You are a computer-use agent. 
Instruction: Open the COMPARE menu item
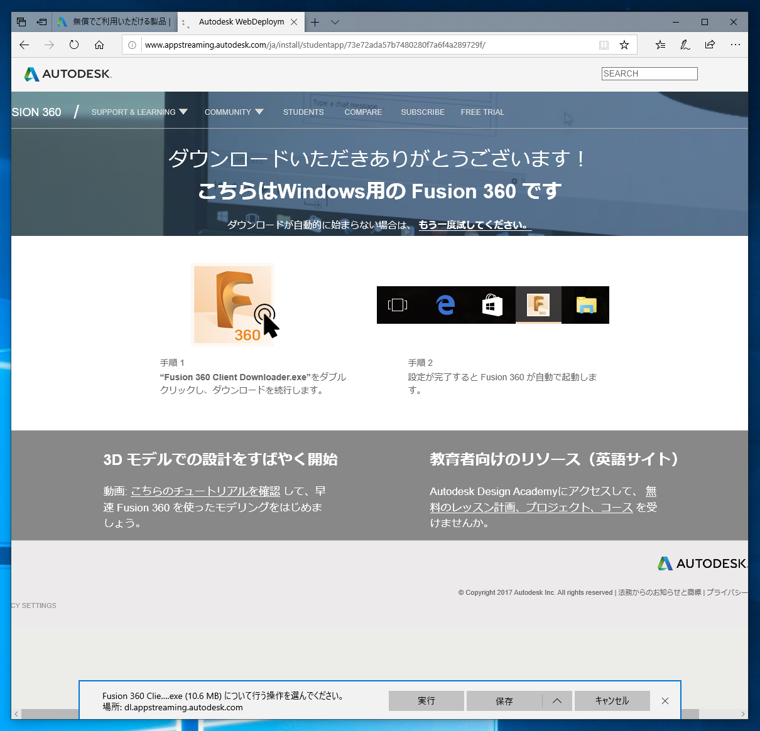(x=363, y=112)
